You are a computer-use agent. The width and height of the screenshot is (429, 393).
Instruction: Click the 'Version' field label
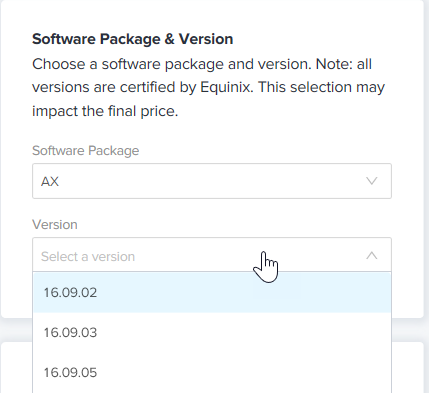click(x=55, y=225)
